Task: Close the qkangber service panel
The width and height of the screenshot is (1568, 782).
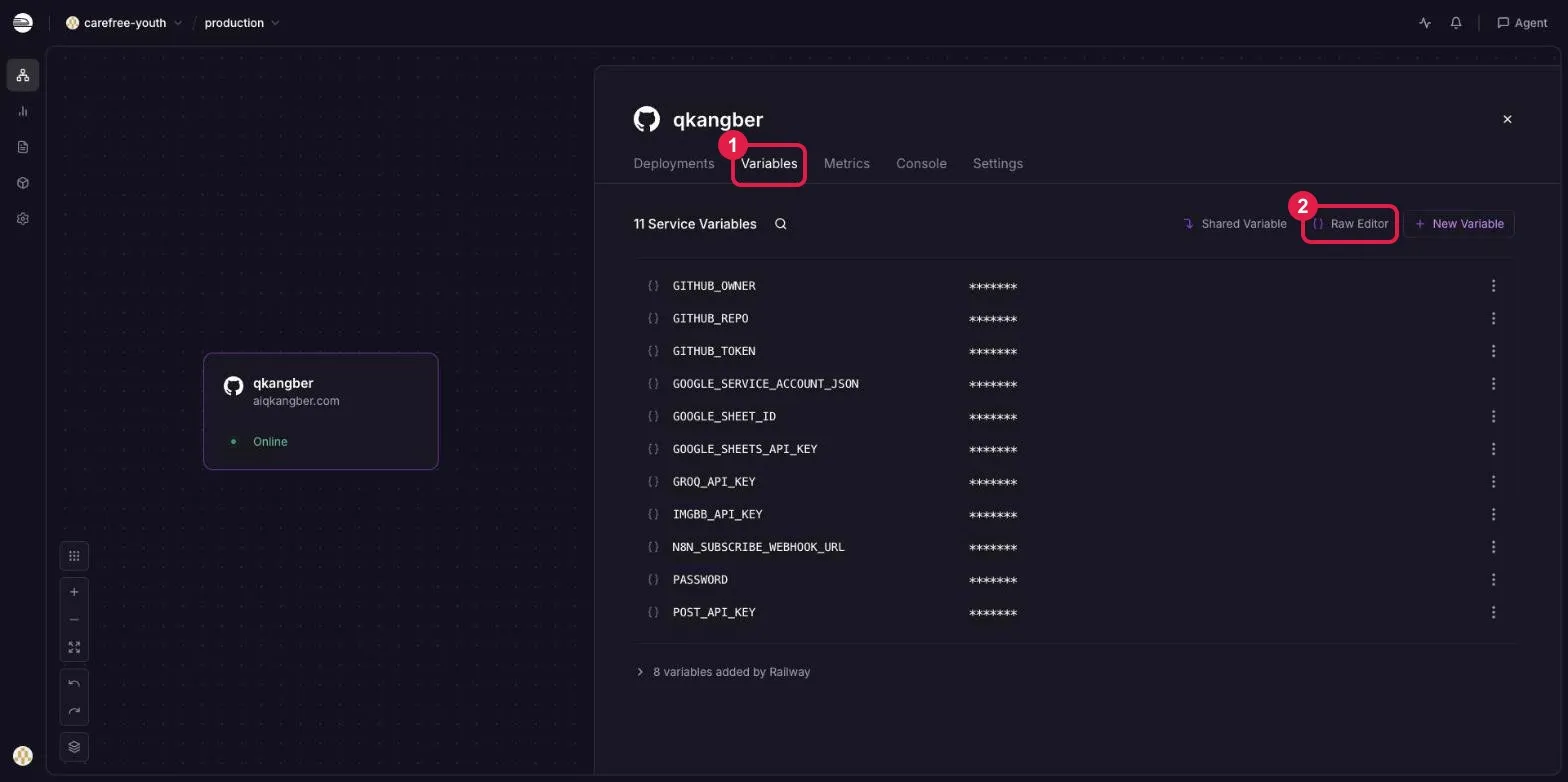Action: [x=1507, y=119]
